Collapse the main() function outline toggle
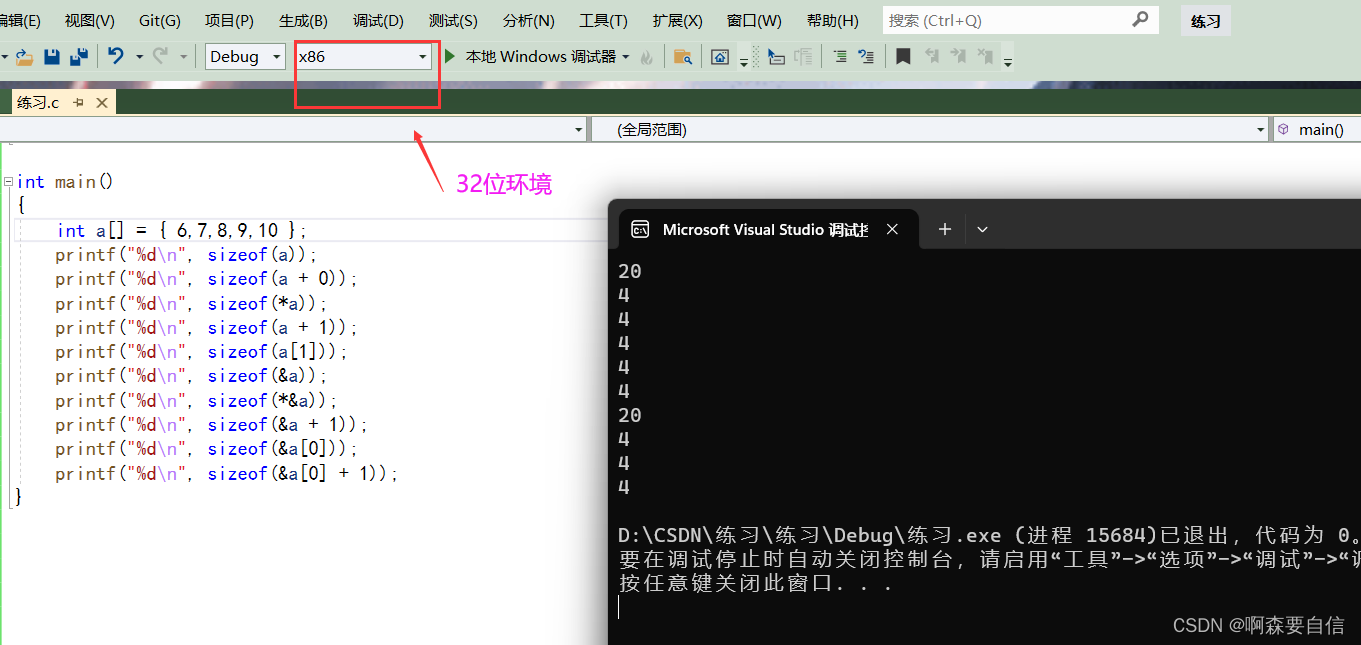This screenshot has height=645, width=1361. tap(8, 182)
